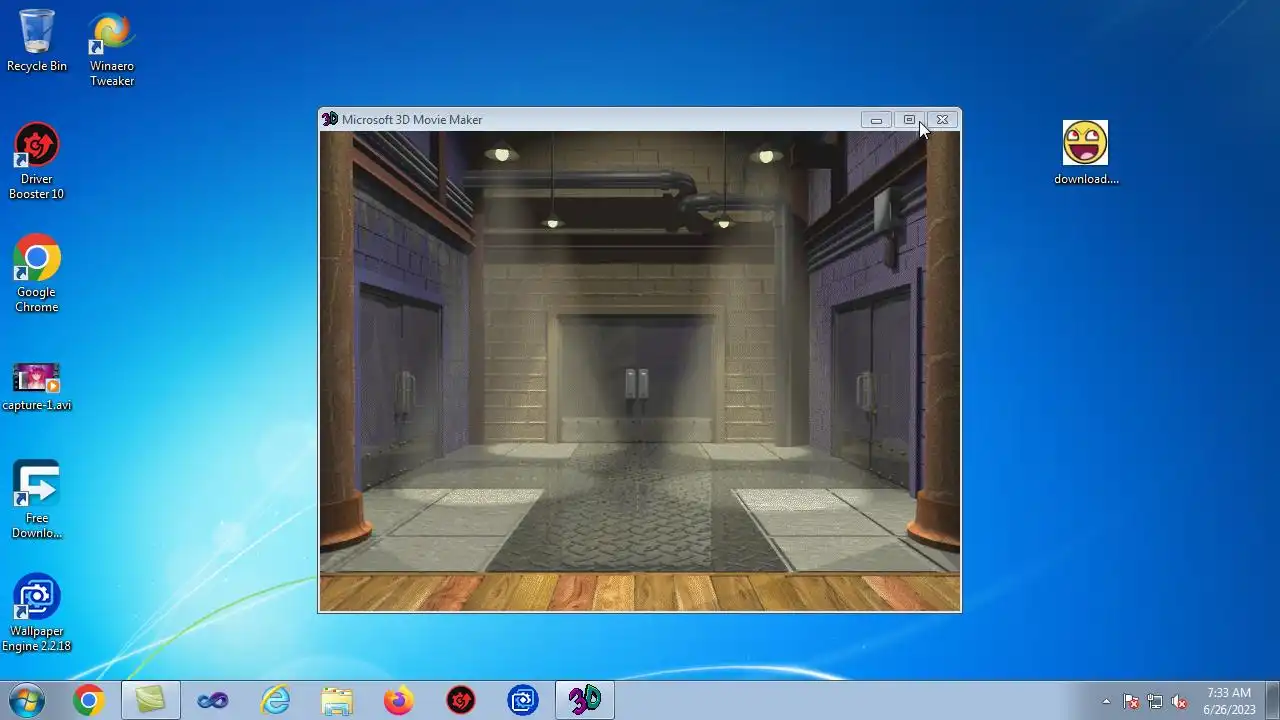This screenshot has height=720, width=1280.
Task: Launch Internet Explorer from the taskbar
Action: pos(275,701)
